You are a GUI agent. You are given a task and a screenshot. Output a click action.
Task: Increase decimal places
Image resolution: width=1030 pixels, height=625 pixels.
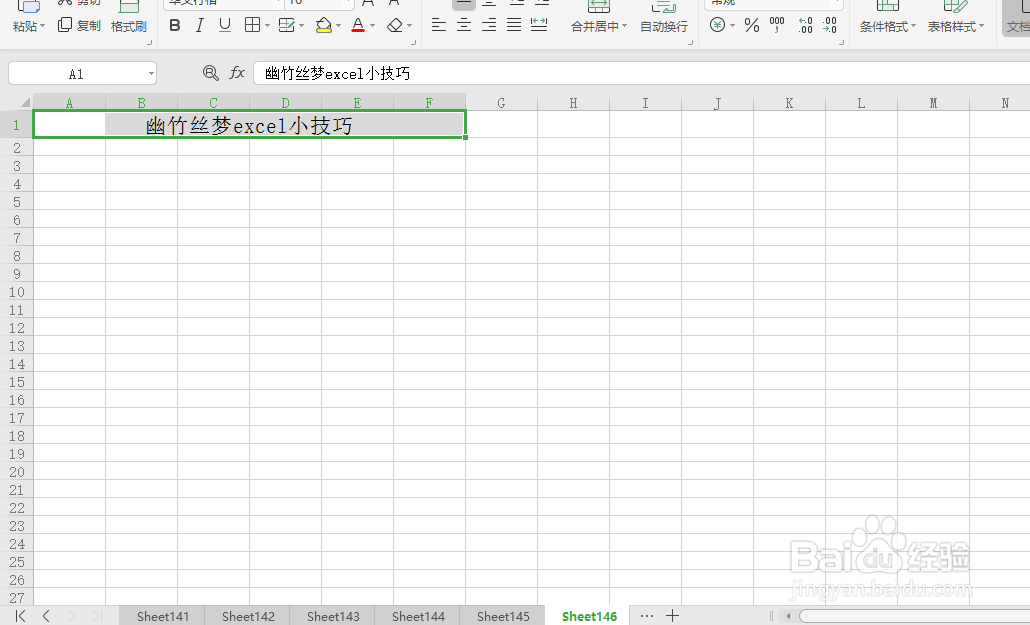pos(805,26)
